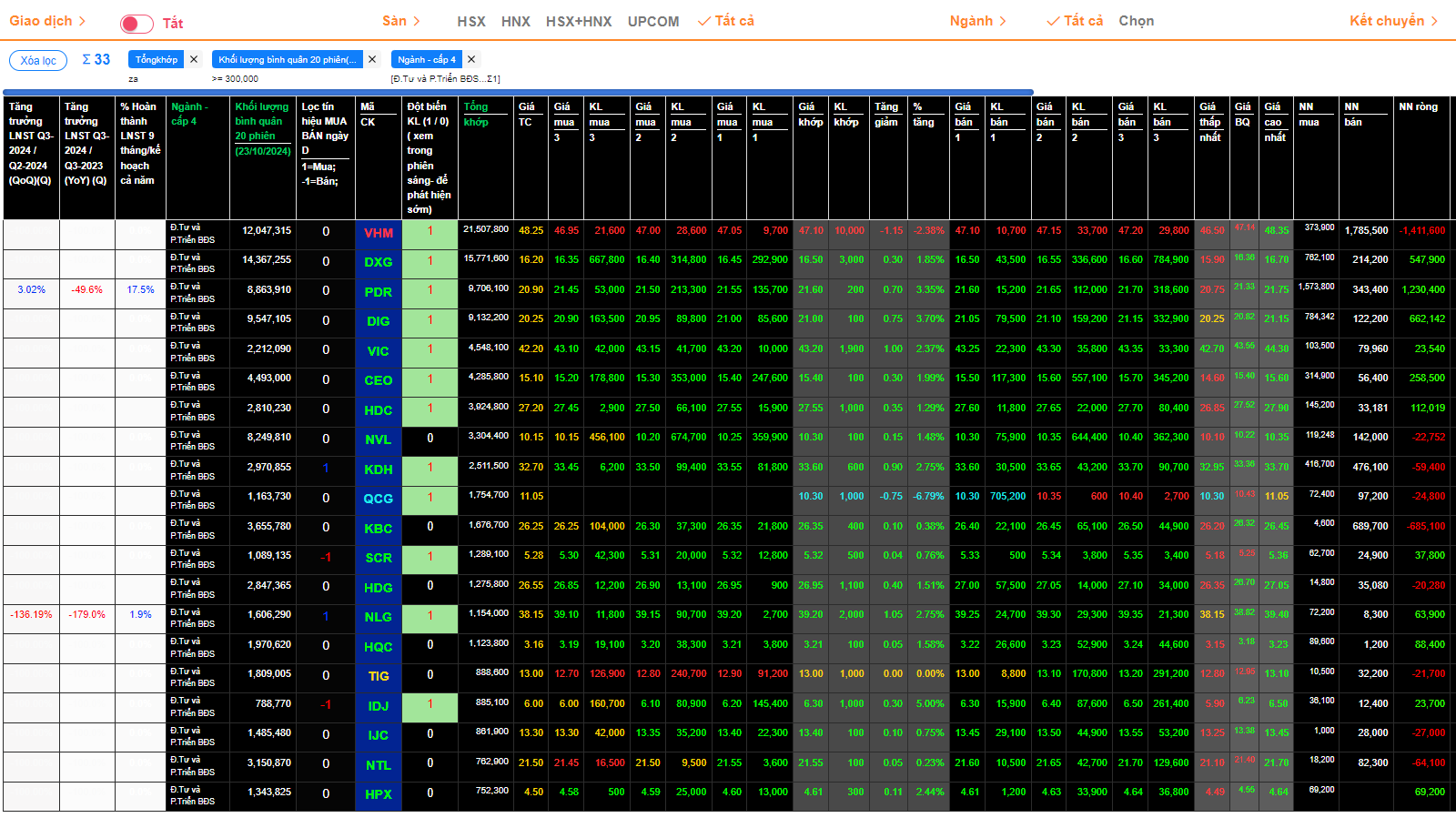The width and height of the screenshot is (1456, 818).
Task: Open the SCR stock ticker
Action: pos(379,558)
